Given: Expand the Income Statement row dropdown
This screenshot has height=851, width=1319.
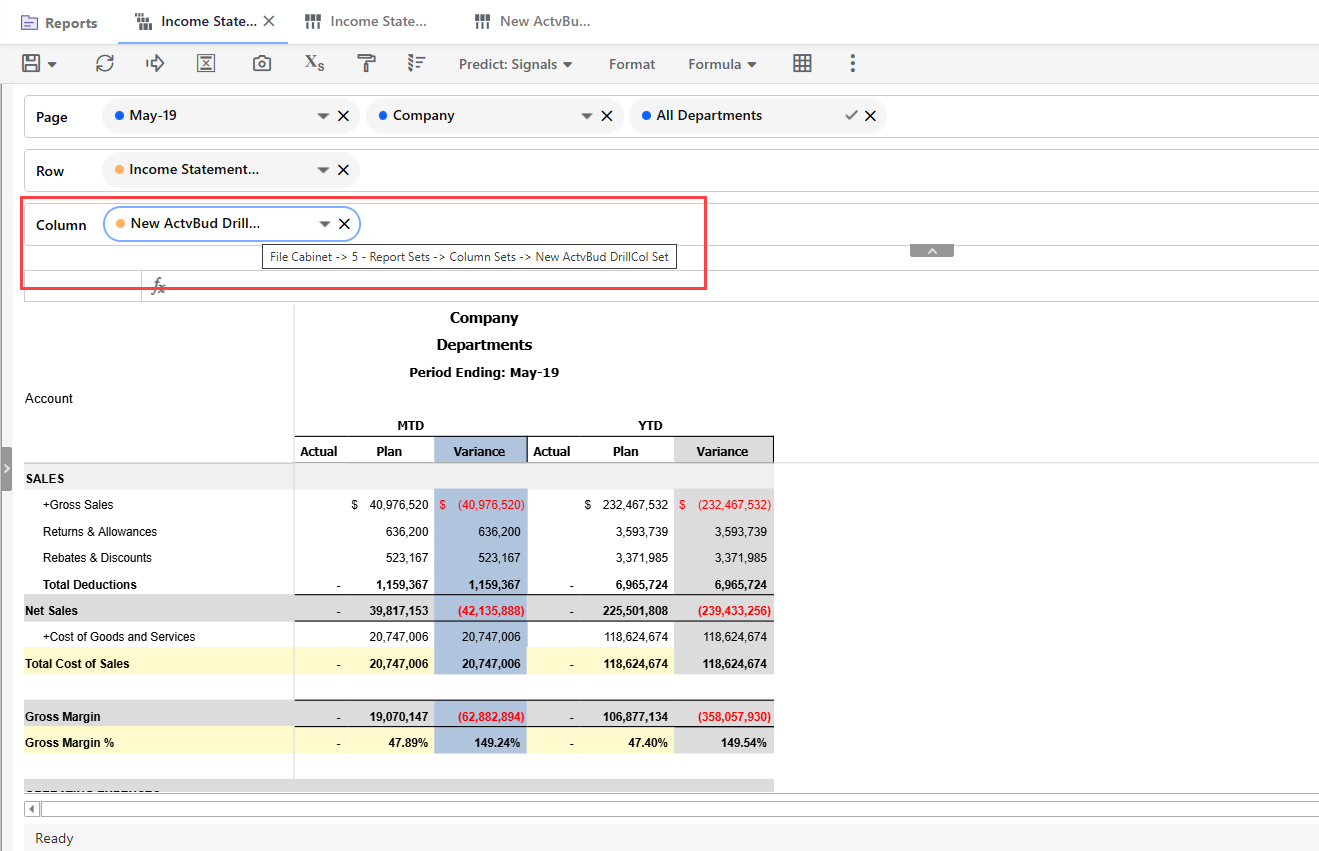Looking at the screenshot, I should (323, 170).
